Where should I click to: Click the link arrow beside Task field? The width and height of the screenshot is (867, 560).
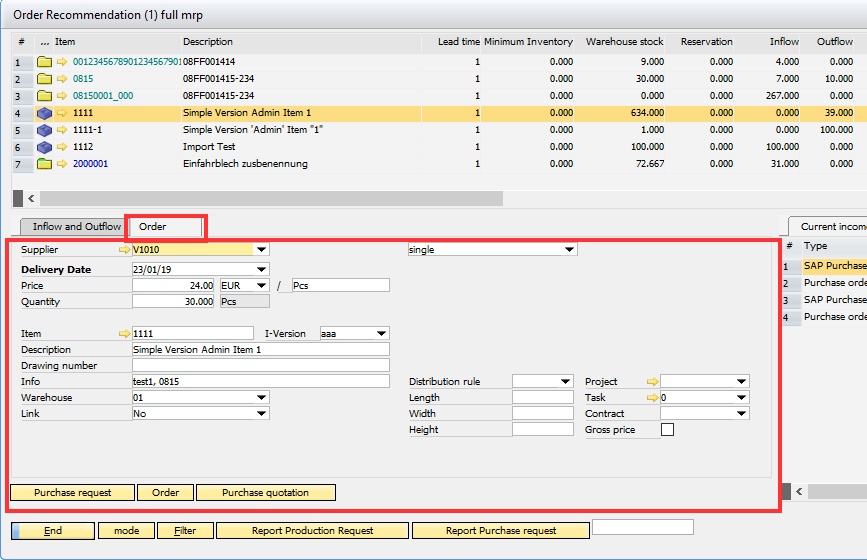pos(652,398)
